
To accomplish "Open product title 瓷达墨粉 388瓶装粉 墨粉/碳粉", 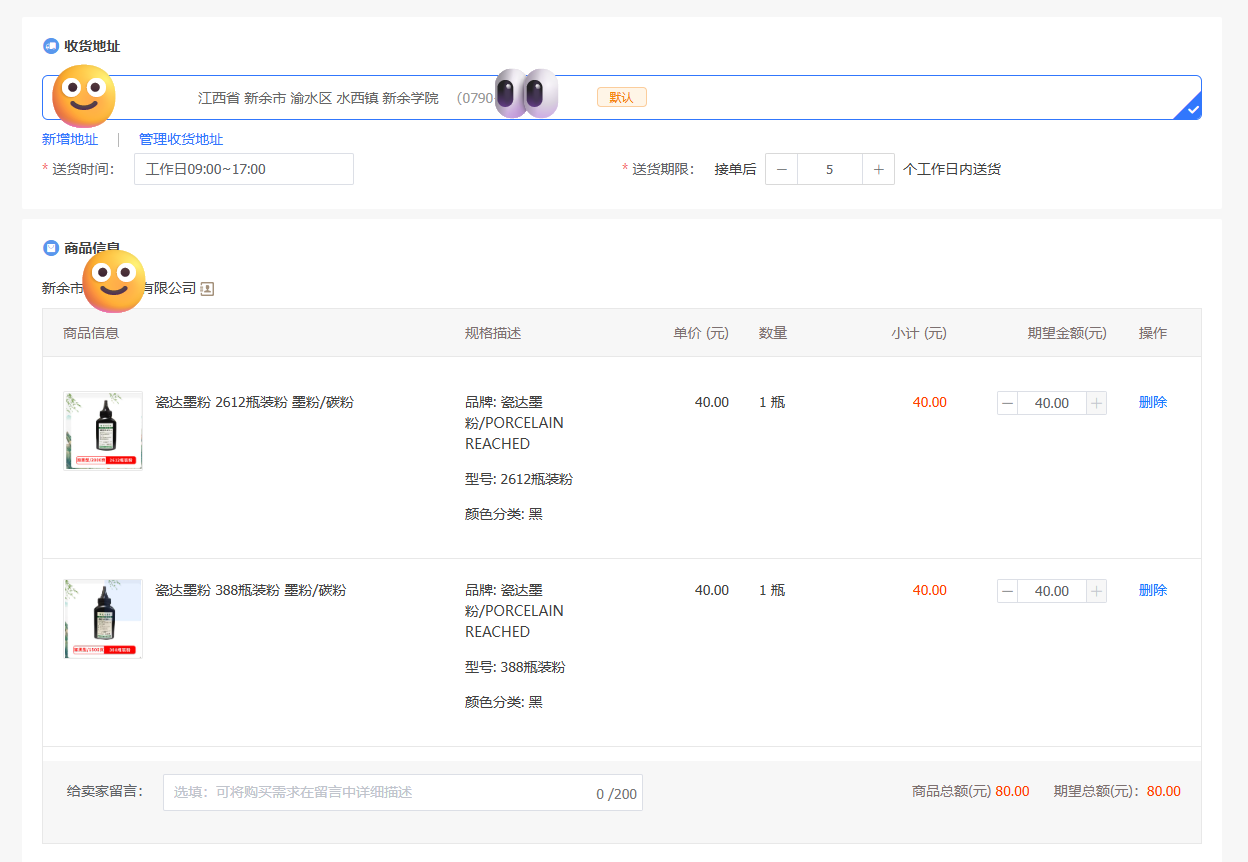I will (250, 590).
